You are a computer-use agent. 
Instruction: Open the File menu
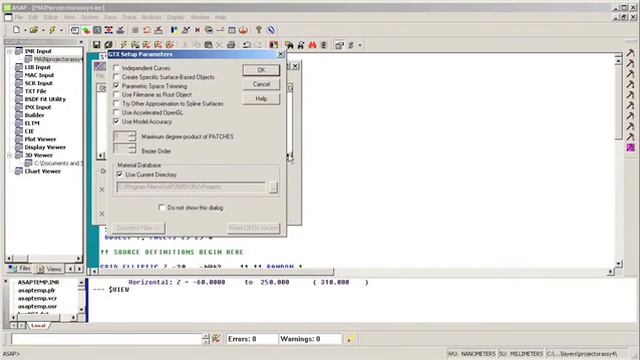[19, 17]
